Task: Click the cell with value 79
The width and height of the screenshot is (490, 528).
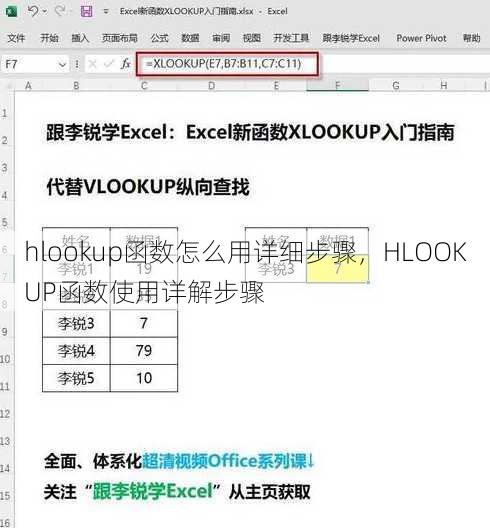Action: point(144,351)
